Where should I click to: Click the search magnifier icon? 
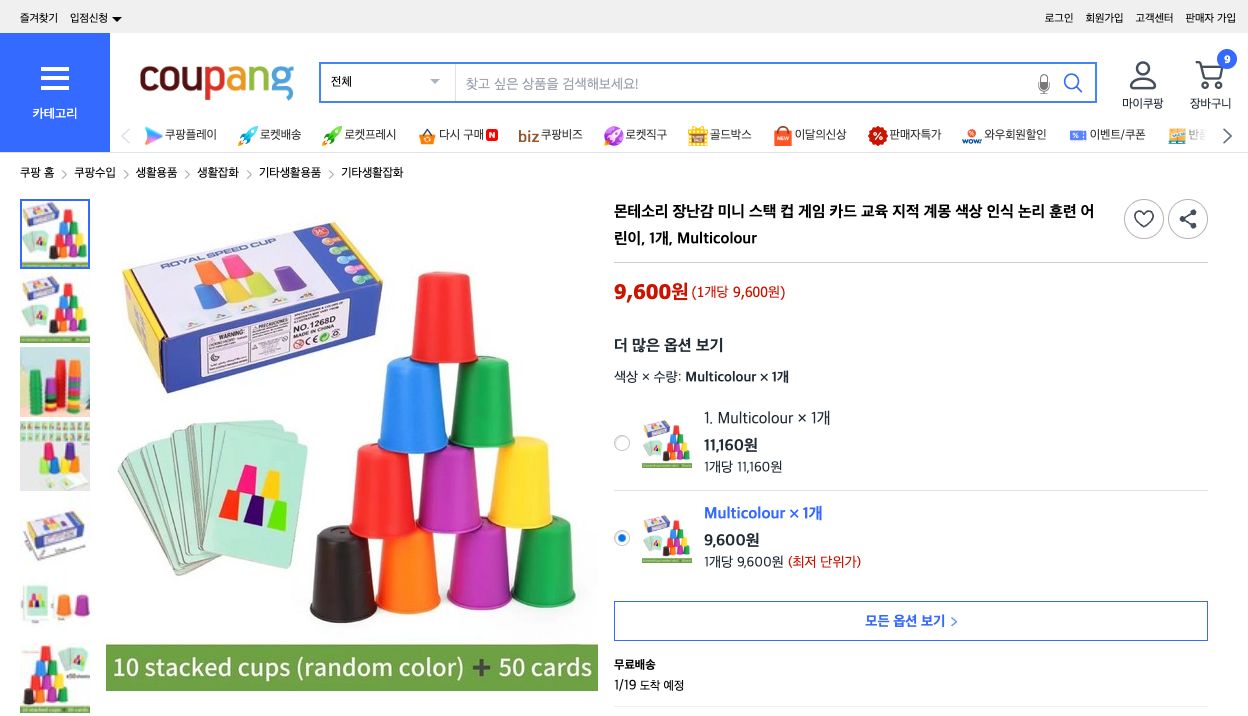tap(1072, 84)
